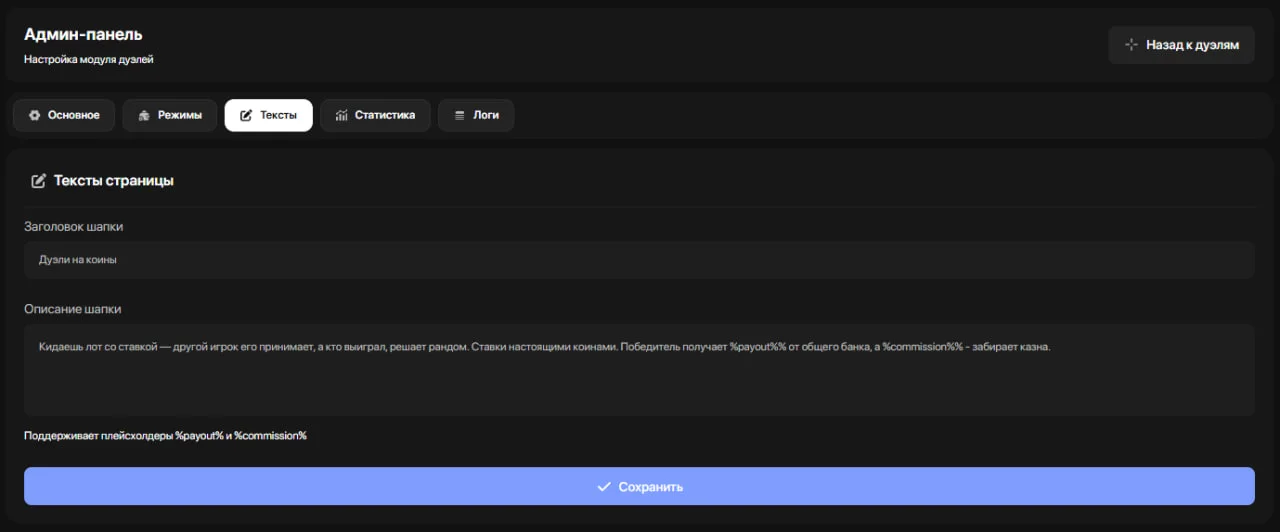Click the gear icon on Основное
The height and width of the screenshot is (532, 1280).
[x=35, y=115]
